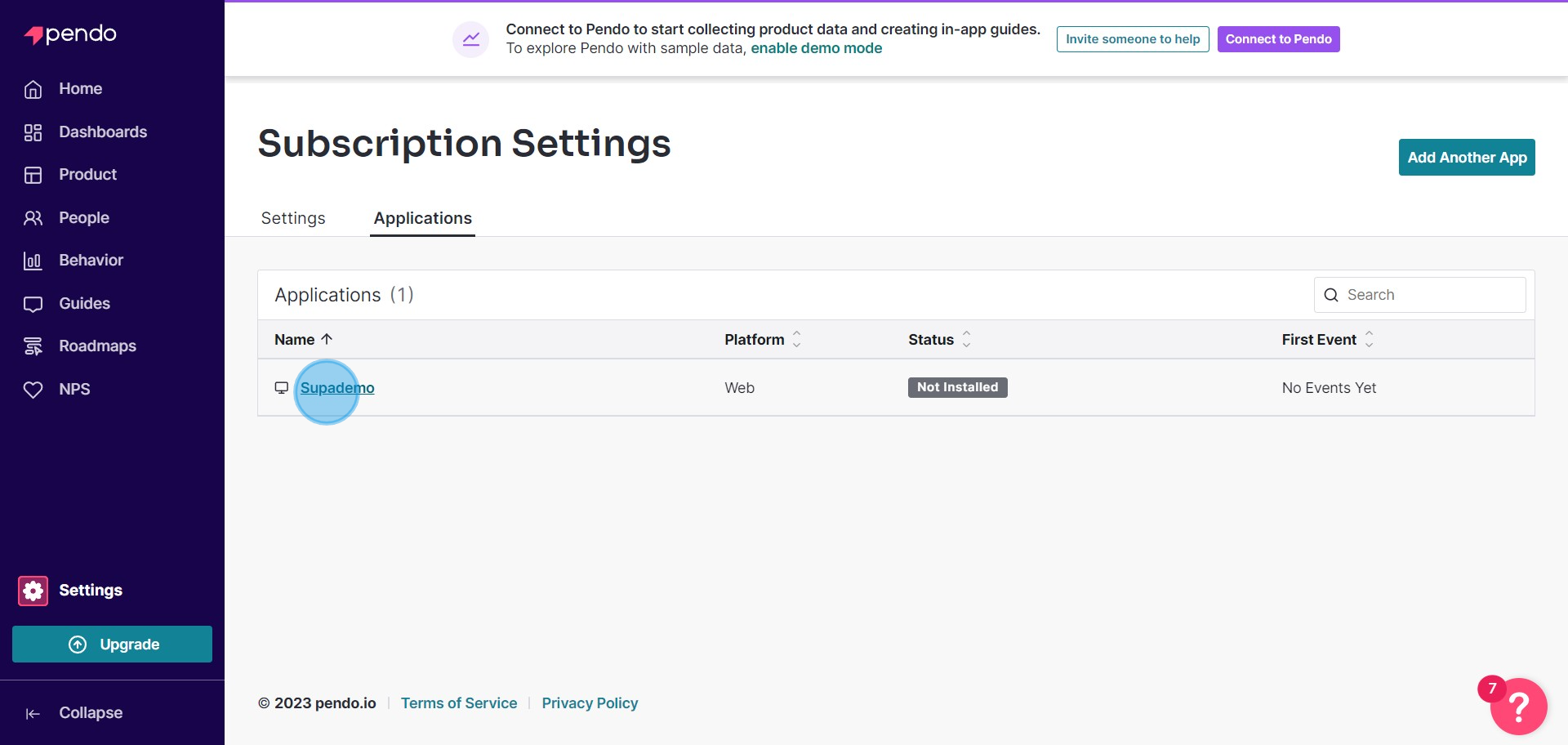Screen dimensions: 1568x745
Task: Open People via the users icon
Action: pyautogui.click(x=33, y=218)
